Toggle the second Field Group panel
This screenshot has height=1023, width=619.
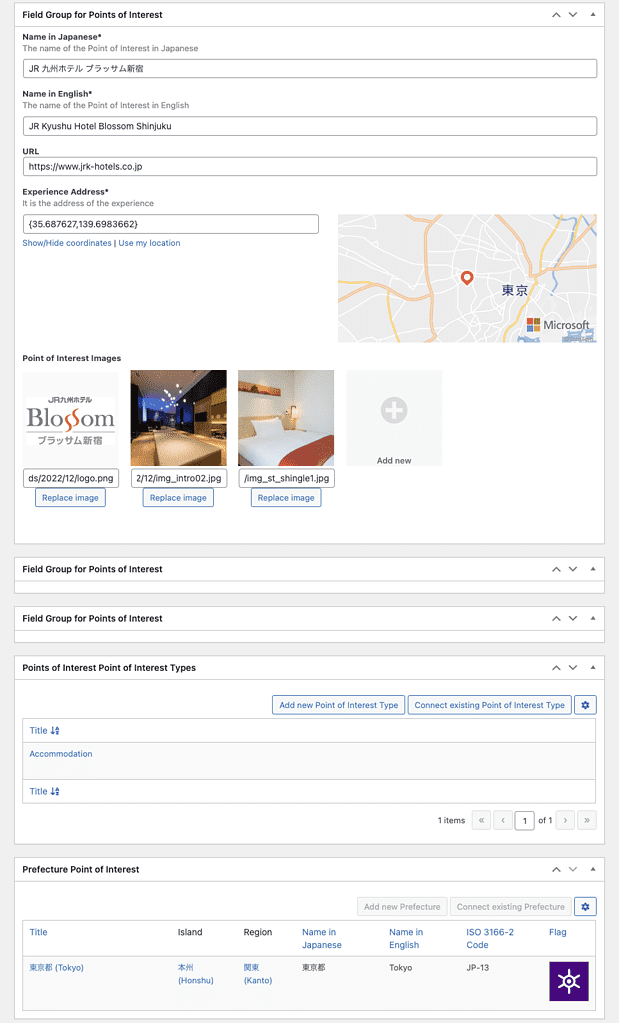(592, 569)
